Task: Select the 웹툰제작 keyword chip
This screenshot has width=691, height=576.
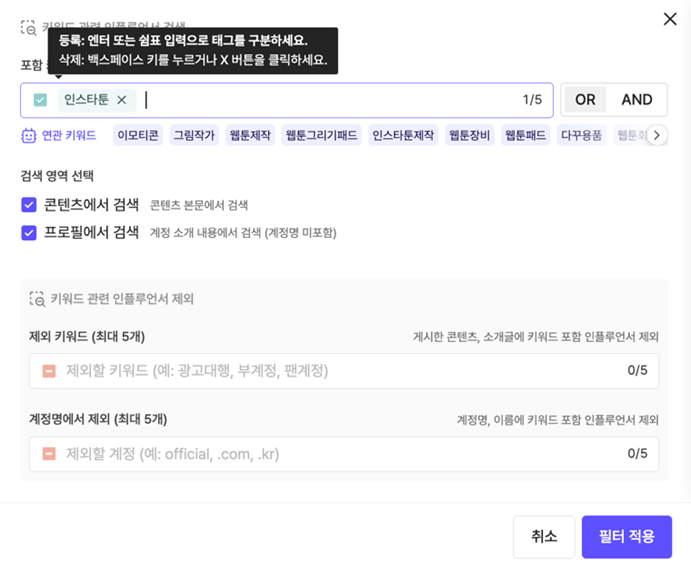Action: (250, 135)
